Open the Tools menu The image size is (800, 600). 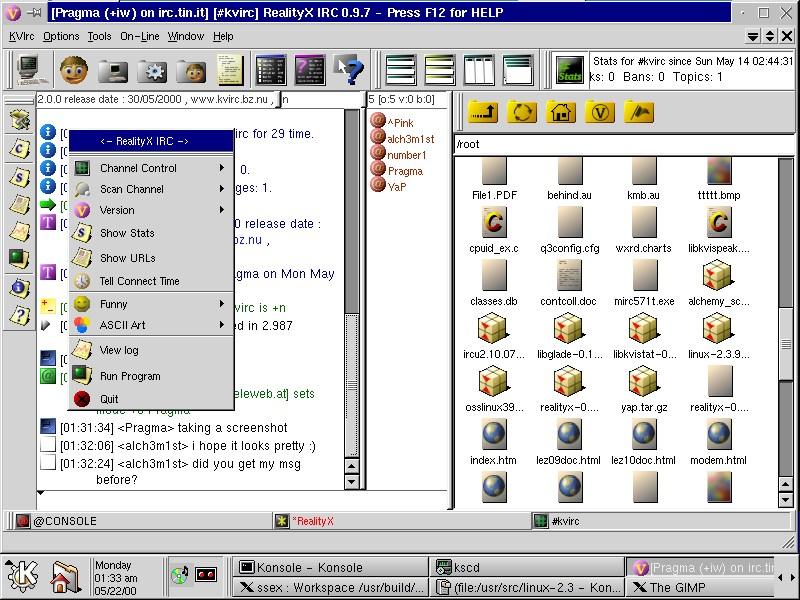coord(99,36)
